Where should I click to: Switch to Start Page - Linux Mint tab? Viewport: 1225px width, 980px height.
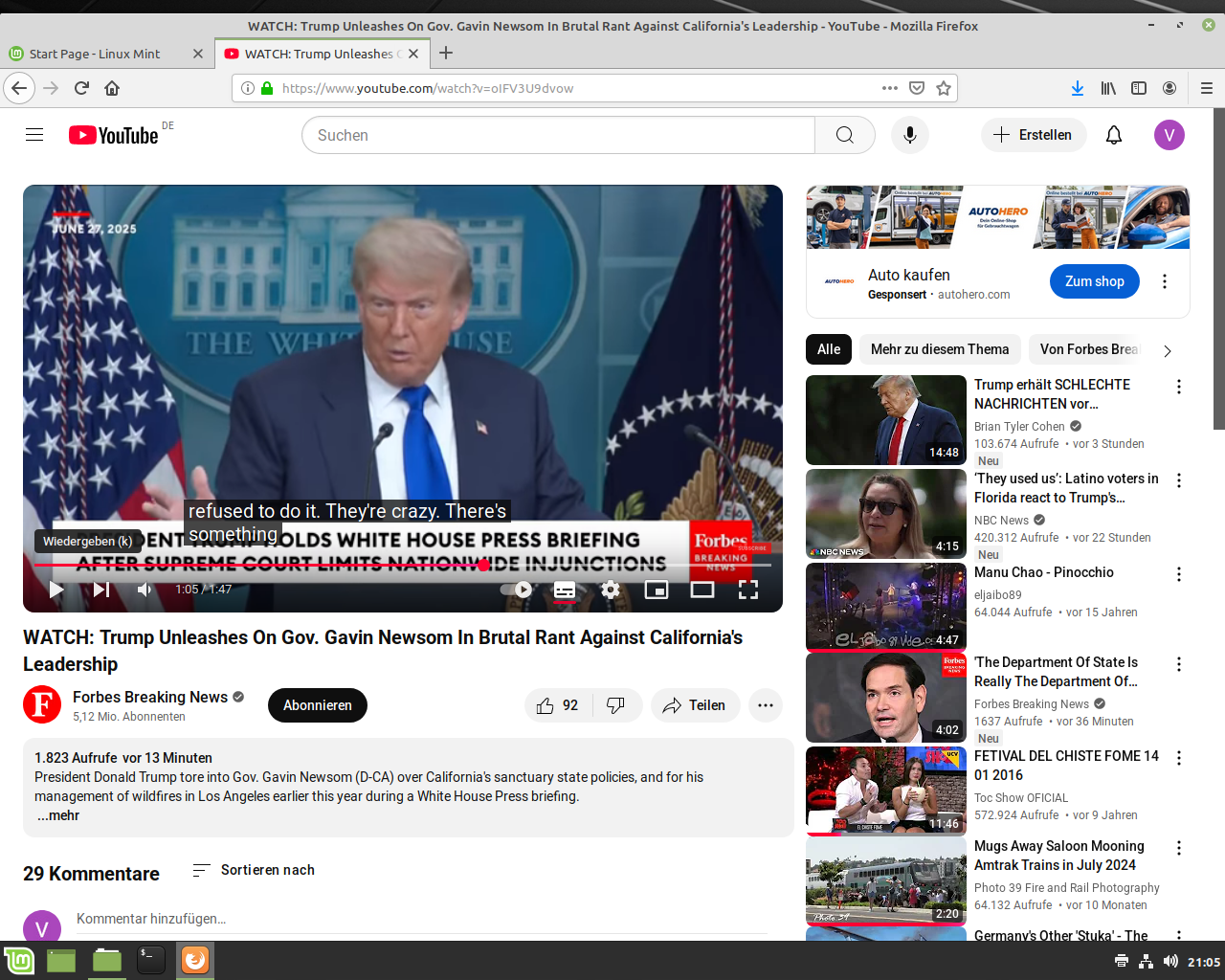pyautogui.click(x=106, y=54)
